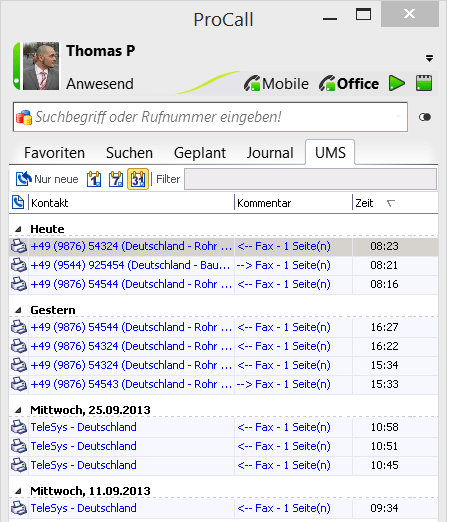Open the TeleSys - Deutschland fax at 10:58

pyautogui.click(x=223, y=427)
